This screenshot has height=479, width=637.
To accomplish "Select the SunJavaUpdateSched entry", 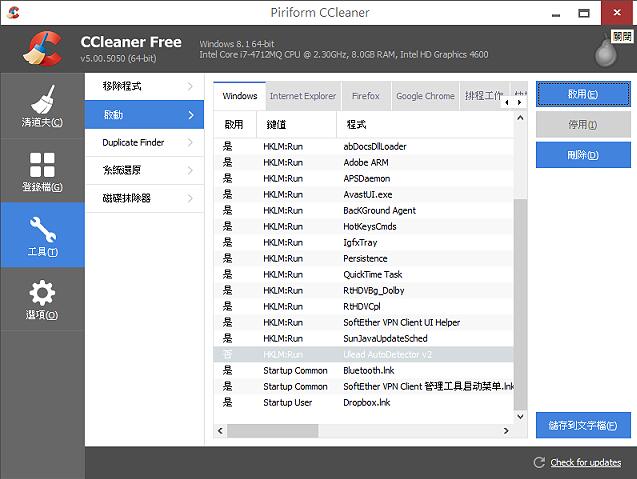I will tap(364, 338).
